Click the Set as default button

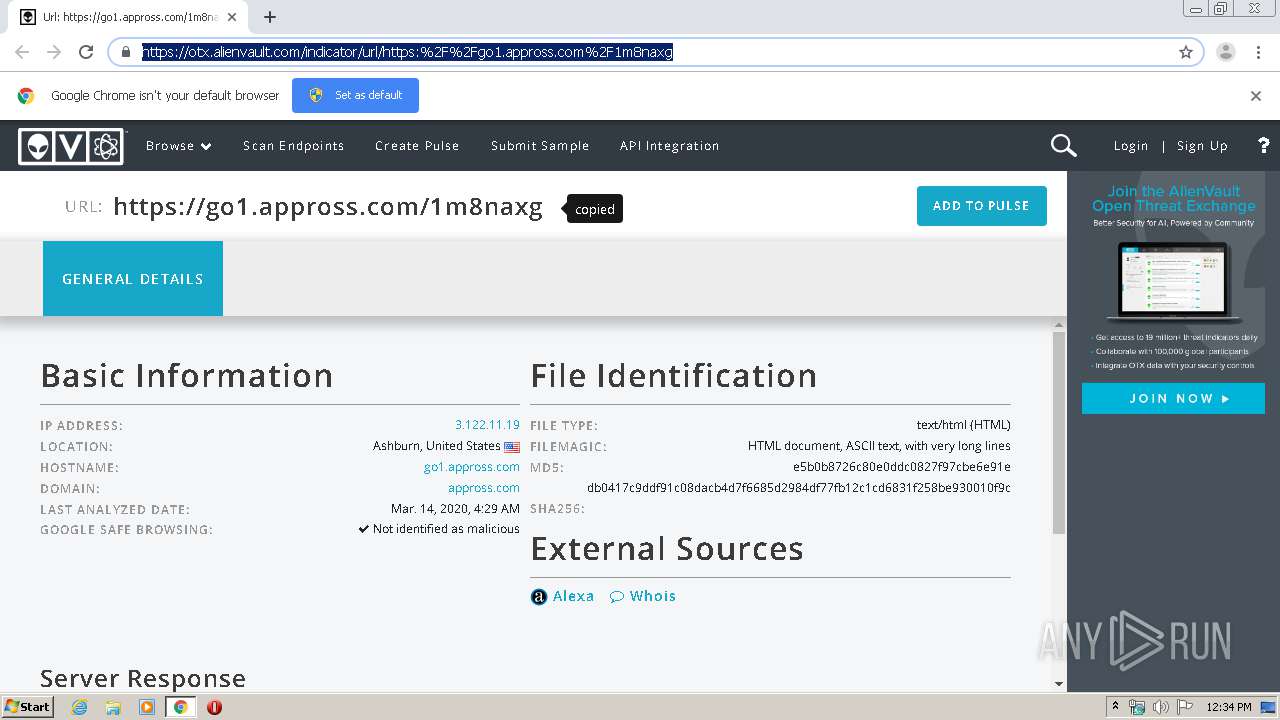click(x=355, y=95)
